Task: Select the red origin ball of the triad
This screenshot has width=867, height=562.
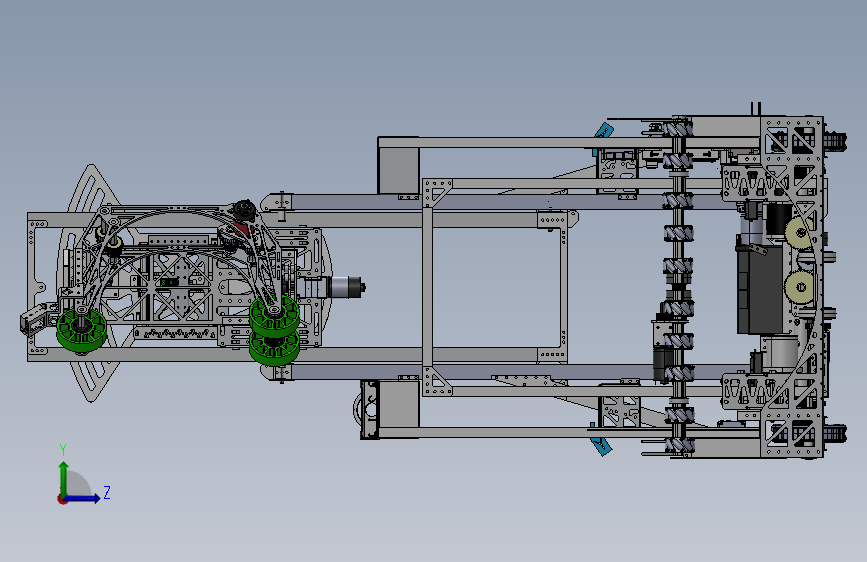Action: click(x=62, y=499)
